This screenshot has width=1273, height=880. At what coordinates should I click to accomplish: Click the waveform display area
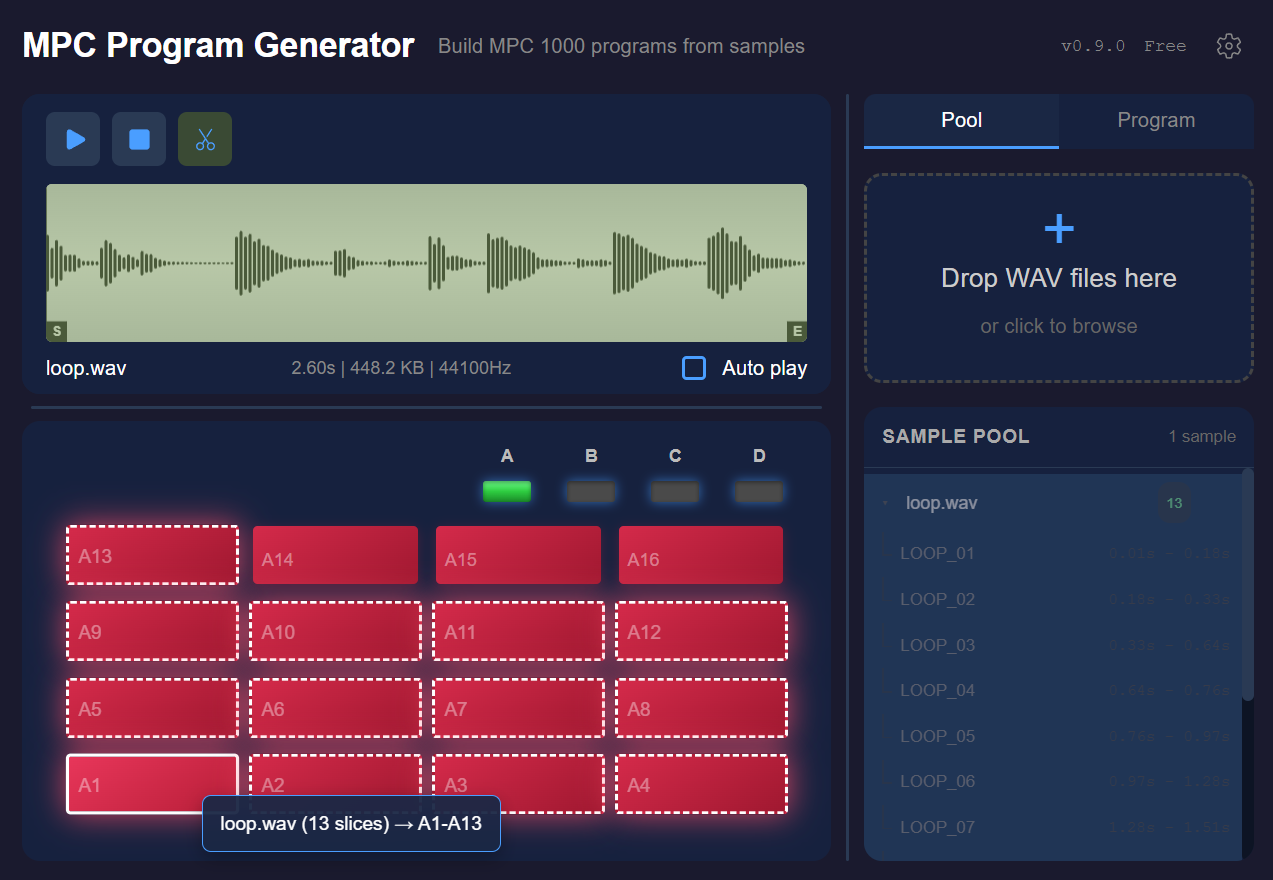426,262
